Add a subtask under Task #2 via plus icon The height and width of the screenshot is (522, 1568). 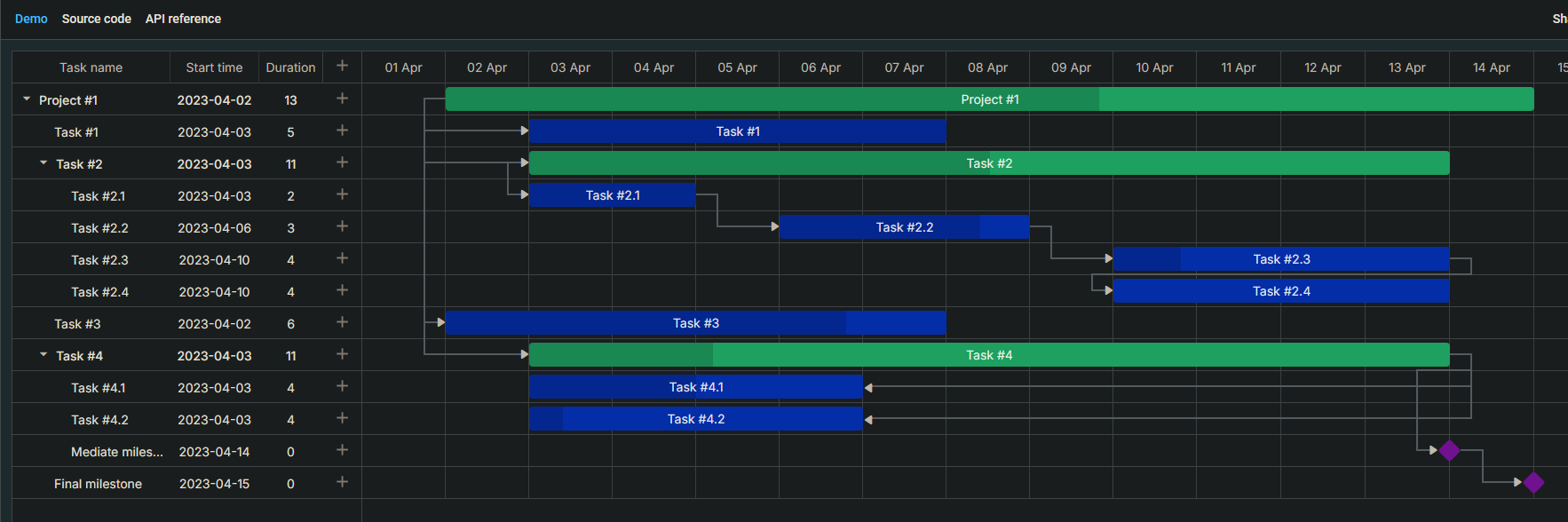pos(342,162)
